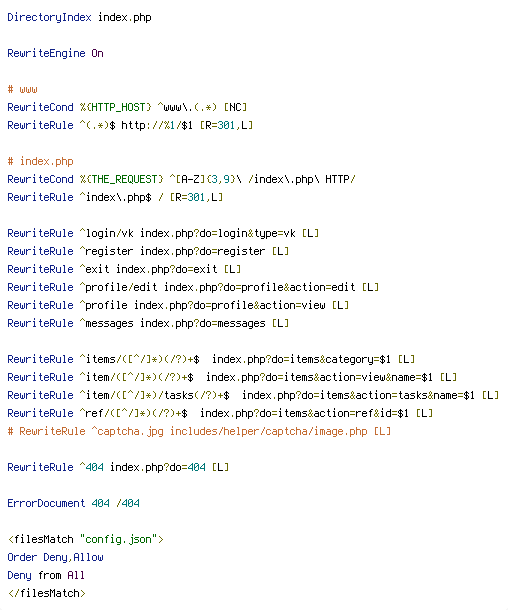Click the ^exit rewrite pattern
508x610 pixels.
coord(95,269)
